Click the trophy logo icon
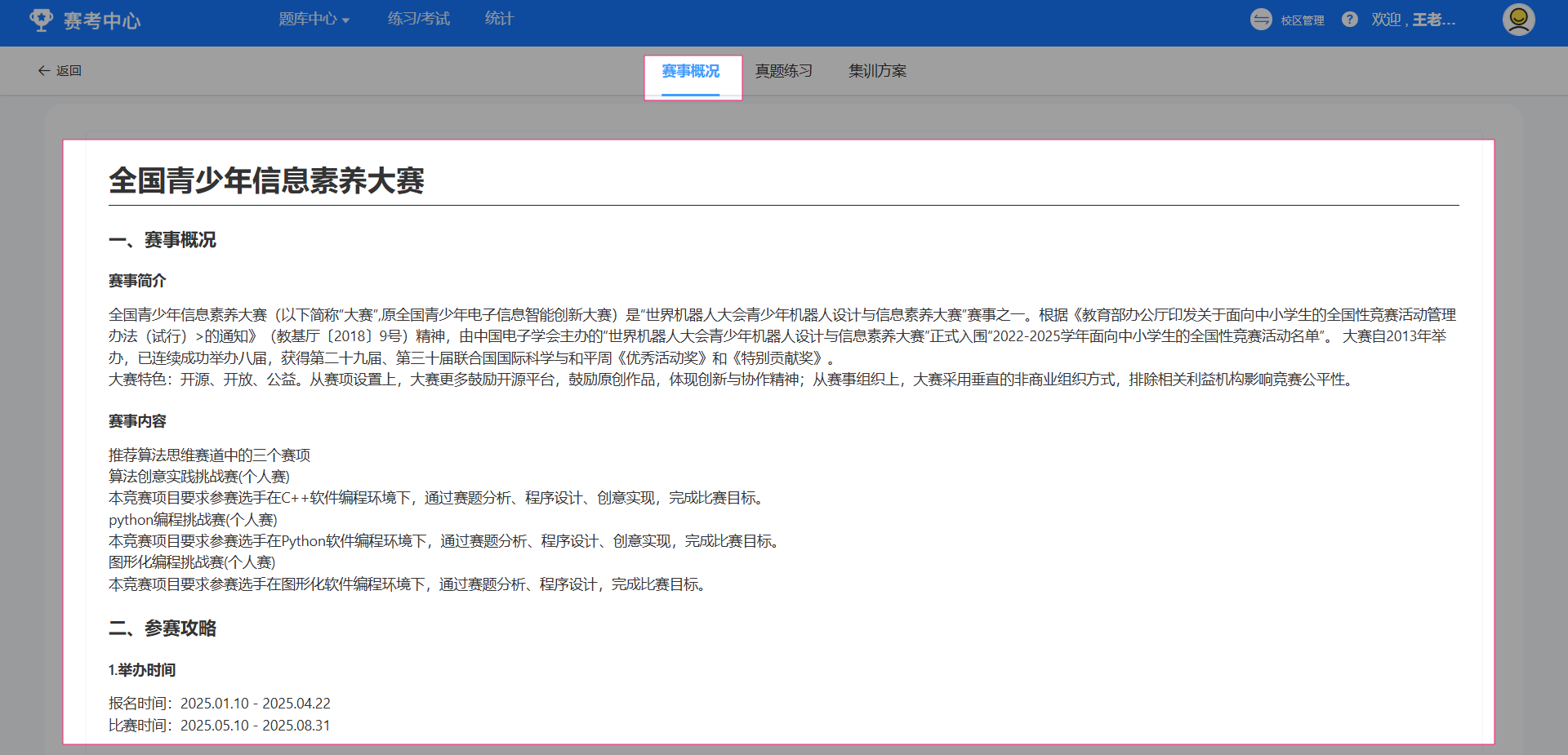 click(x=41, y=20)
